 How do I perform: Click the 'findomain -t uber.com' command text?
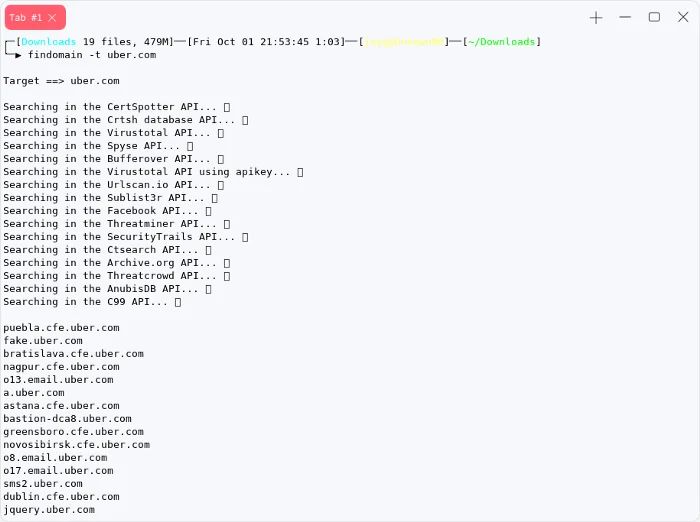92,55
